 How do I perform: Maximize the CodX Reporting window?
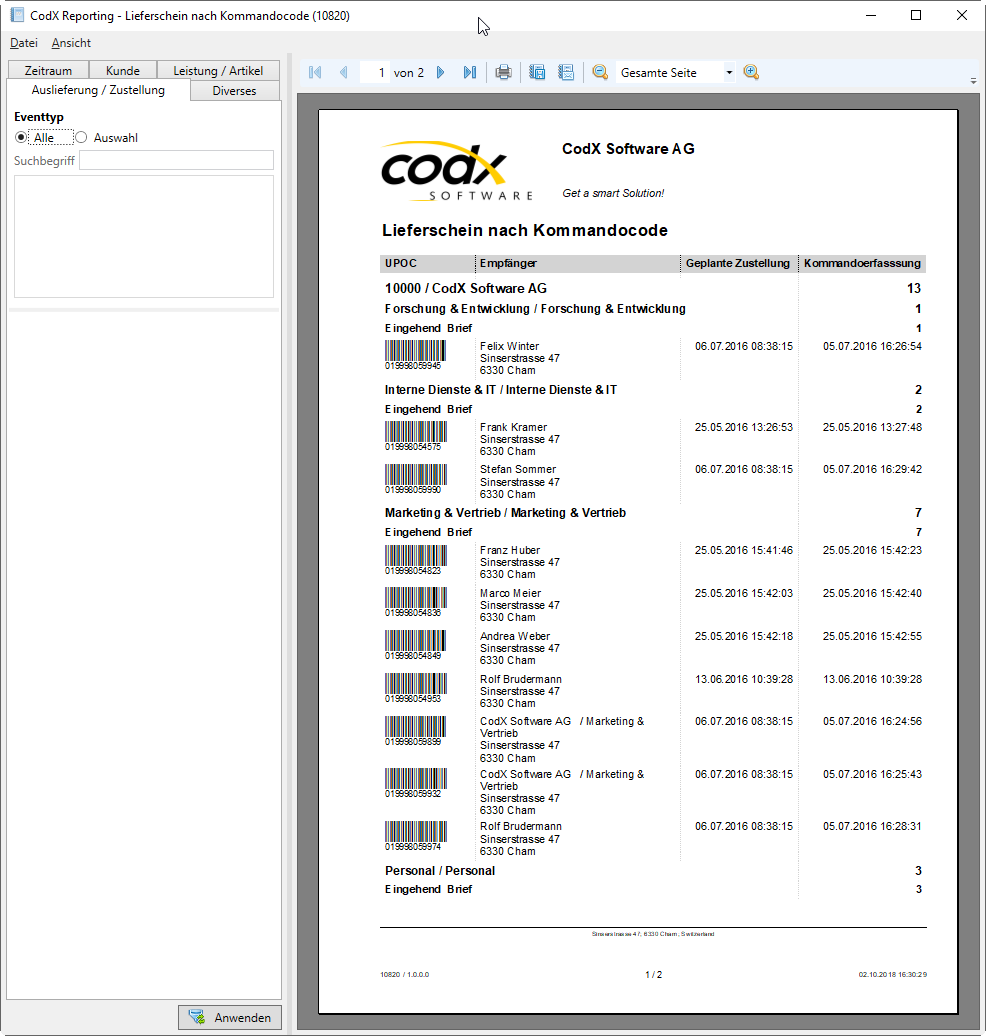pyautogui.click(x=916, y=15)
